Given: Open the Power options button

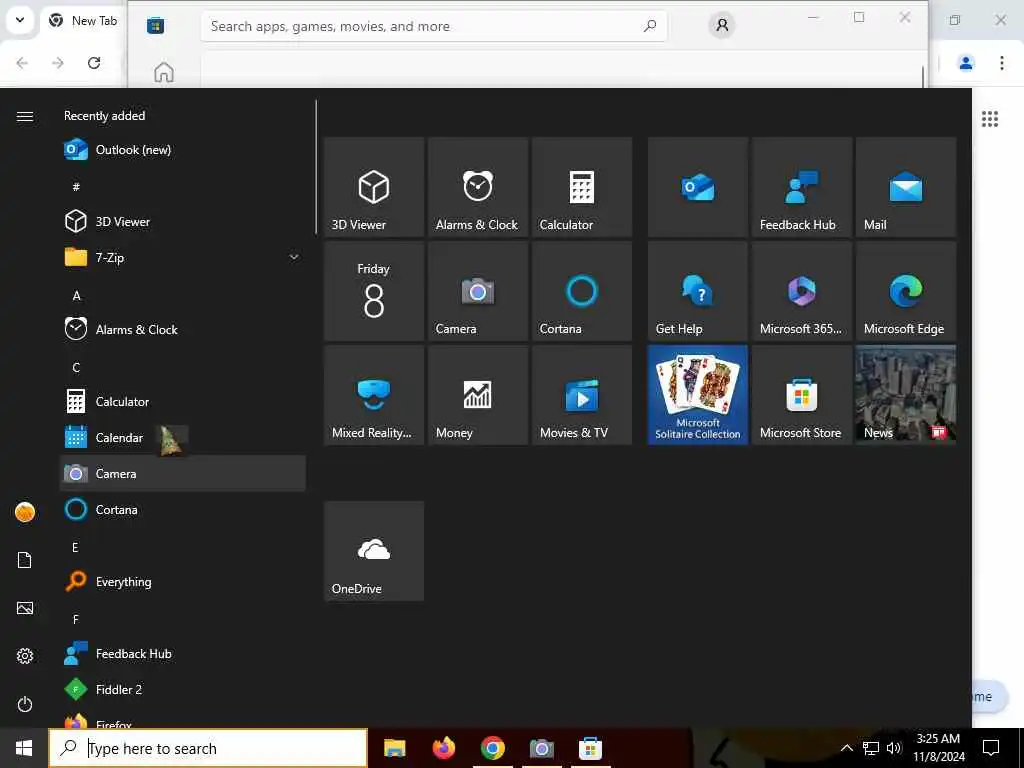Looking at the screenshot, I should pyautogui.click(x=25, y=704).
